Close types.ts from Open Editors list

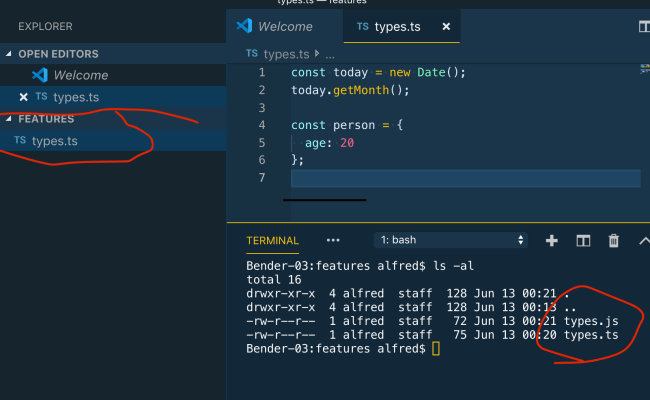24,97
